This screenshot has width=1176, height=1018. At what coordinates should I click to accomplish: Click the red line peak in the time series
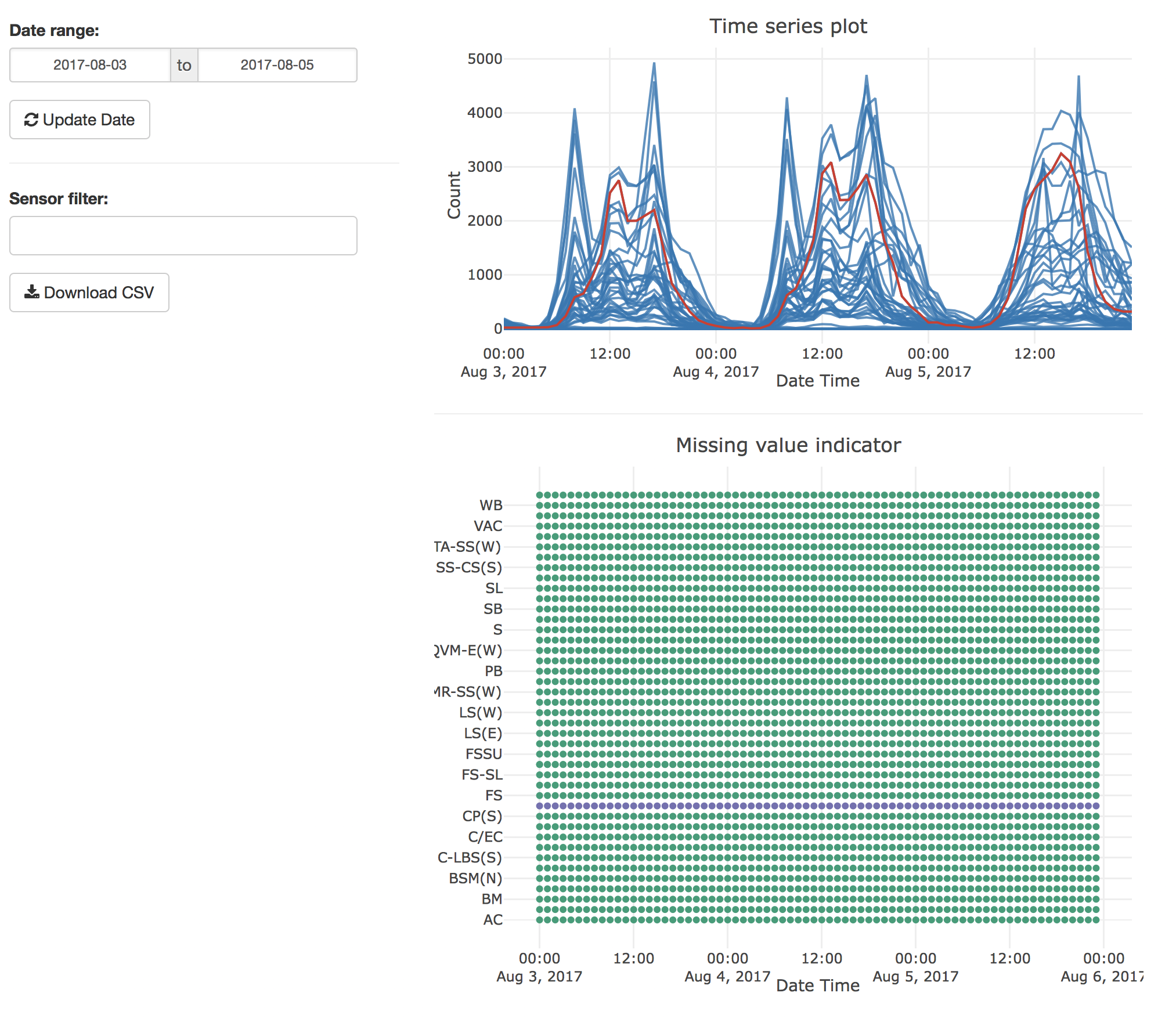click(1062, 154)
